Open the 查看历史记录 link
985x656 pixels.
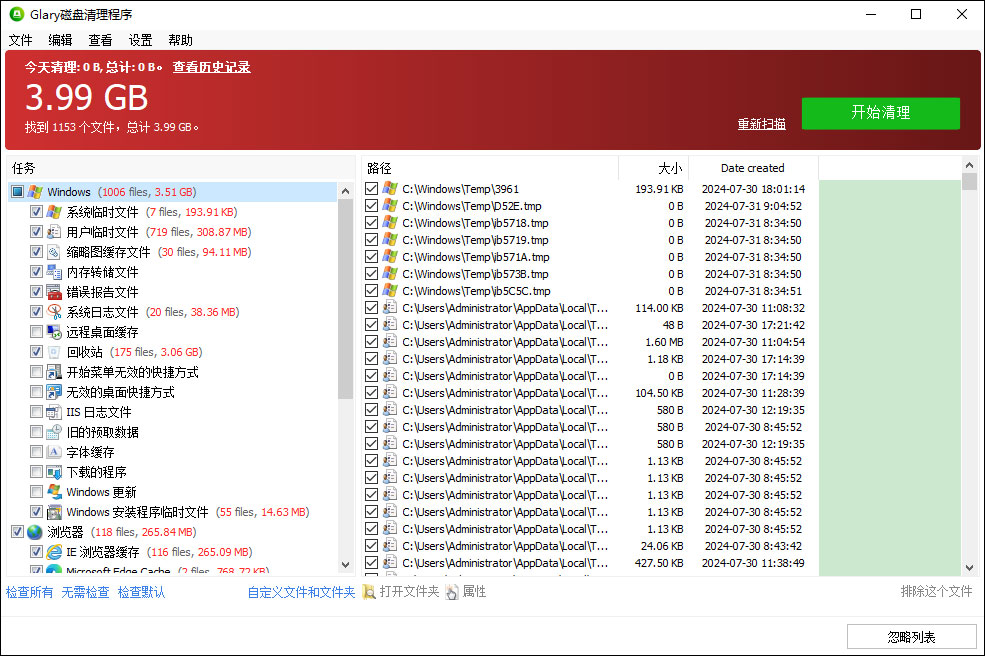[212, 67]
